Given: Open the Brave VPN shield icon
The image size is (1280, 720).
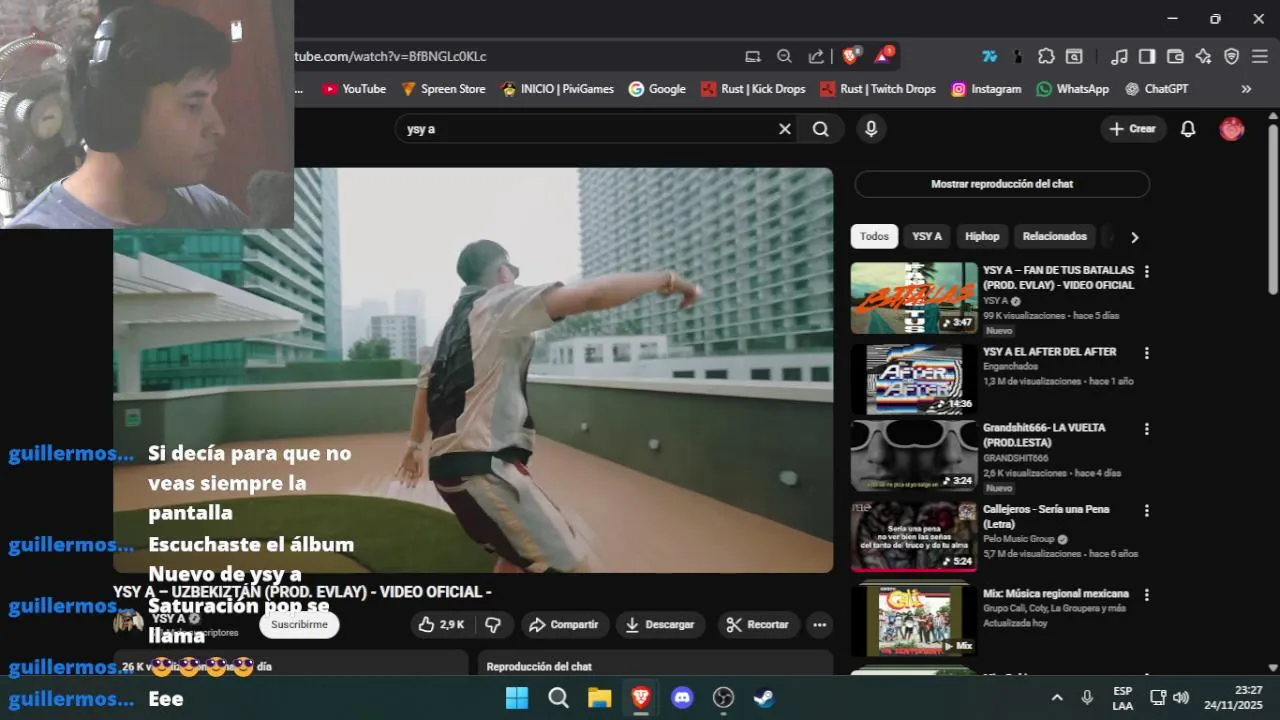Looking at the screenshot, I should [x=1231, y=57].
